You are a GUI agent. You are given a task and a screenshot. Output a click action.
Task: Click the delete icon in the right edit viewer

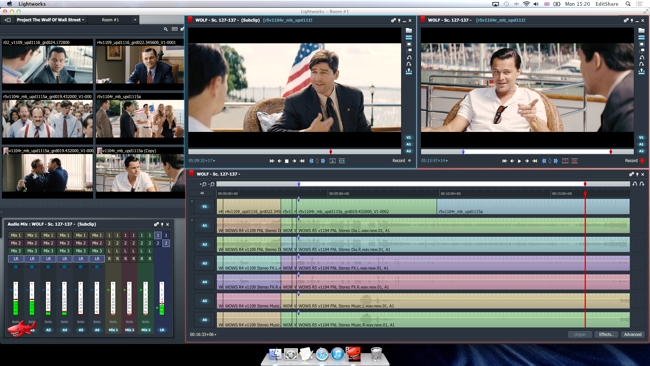coord(574,161)
